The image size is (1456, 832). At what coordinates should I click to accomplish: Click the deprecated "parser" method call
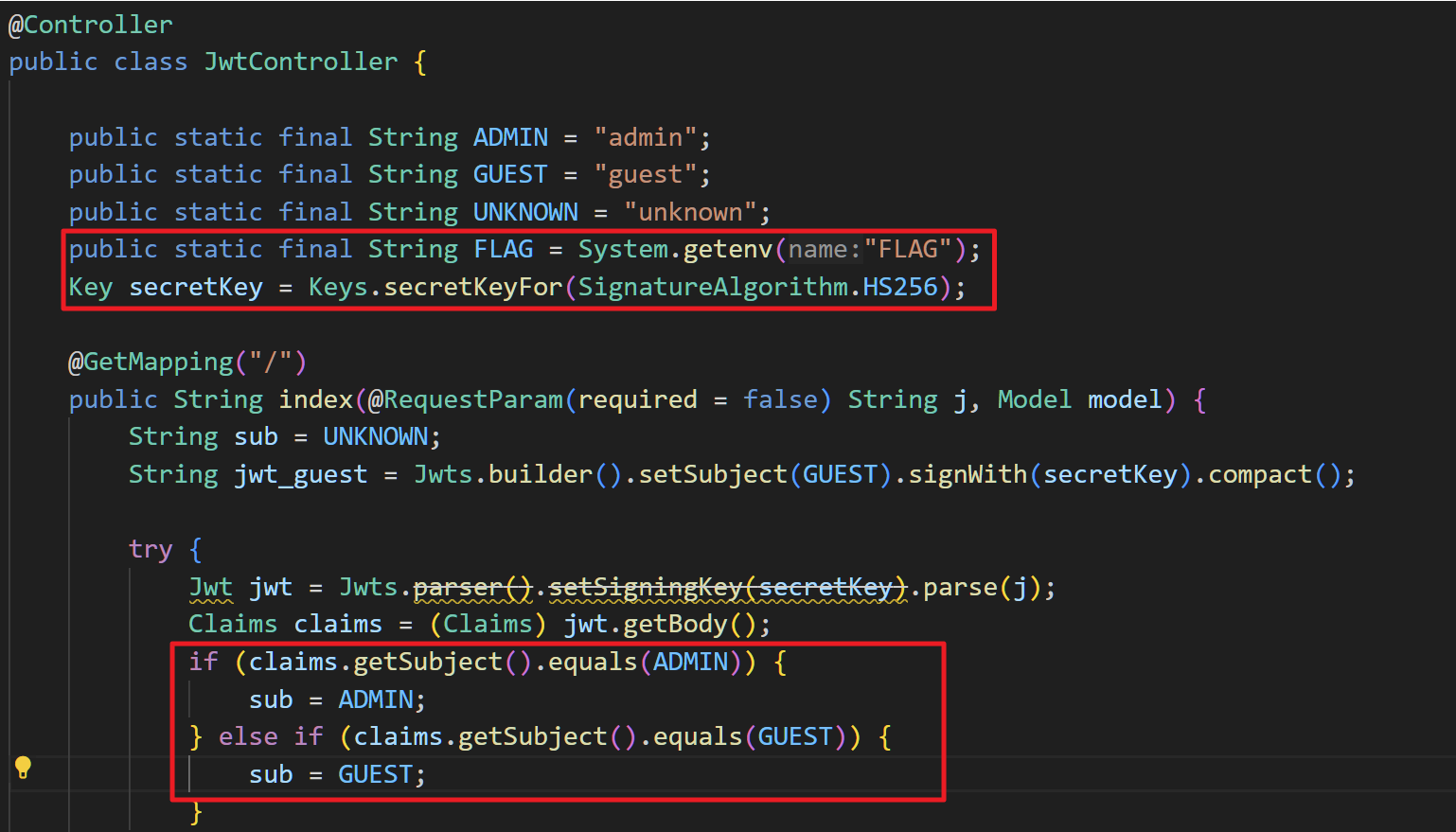(x=458, y=587)
